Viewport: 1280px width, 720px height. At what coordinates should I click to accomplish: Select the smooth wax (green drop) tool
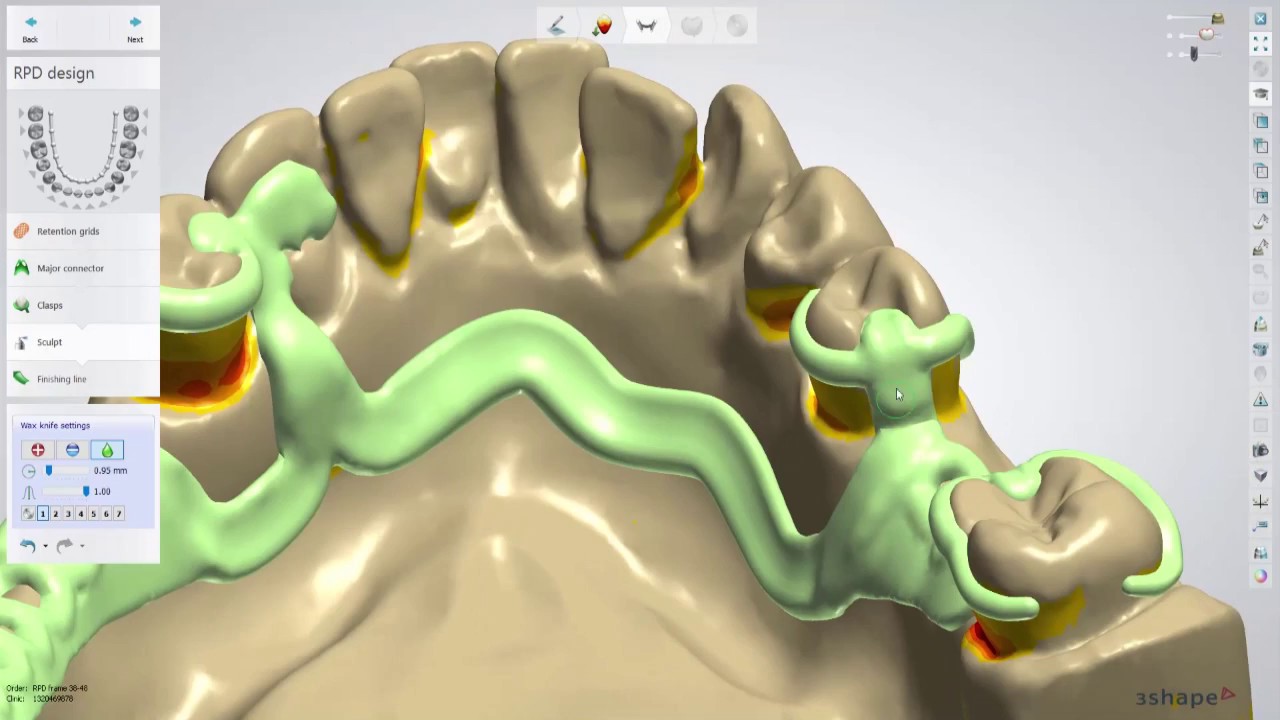(x=107, y=451)
